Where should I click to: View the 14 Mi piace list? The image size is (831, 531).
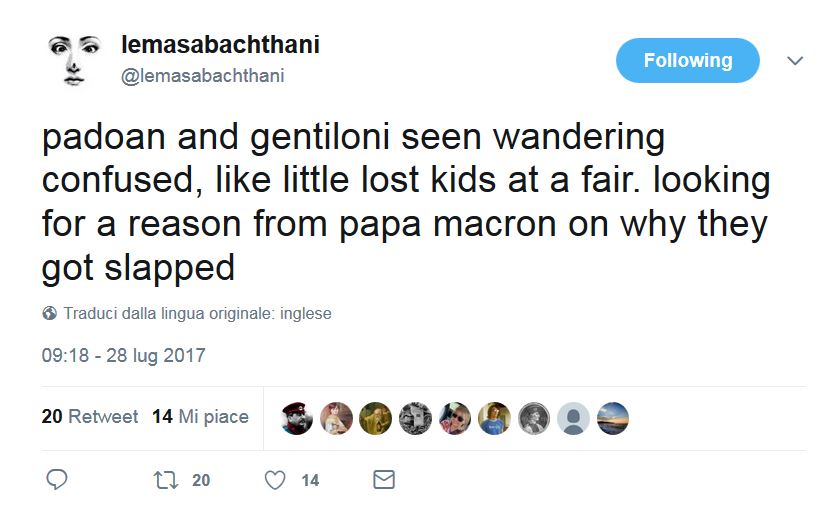click(x=200, y=417)
